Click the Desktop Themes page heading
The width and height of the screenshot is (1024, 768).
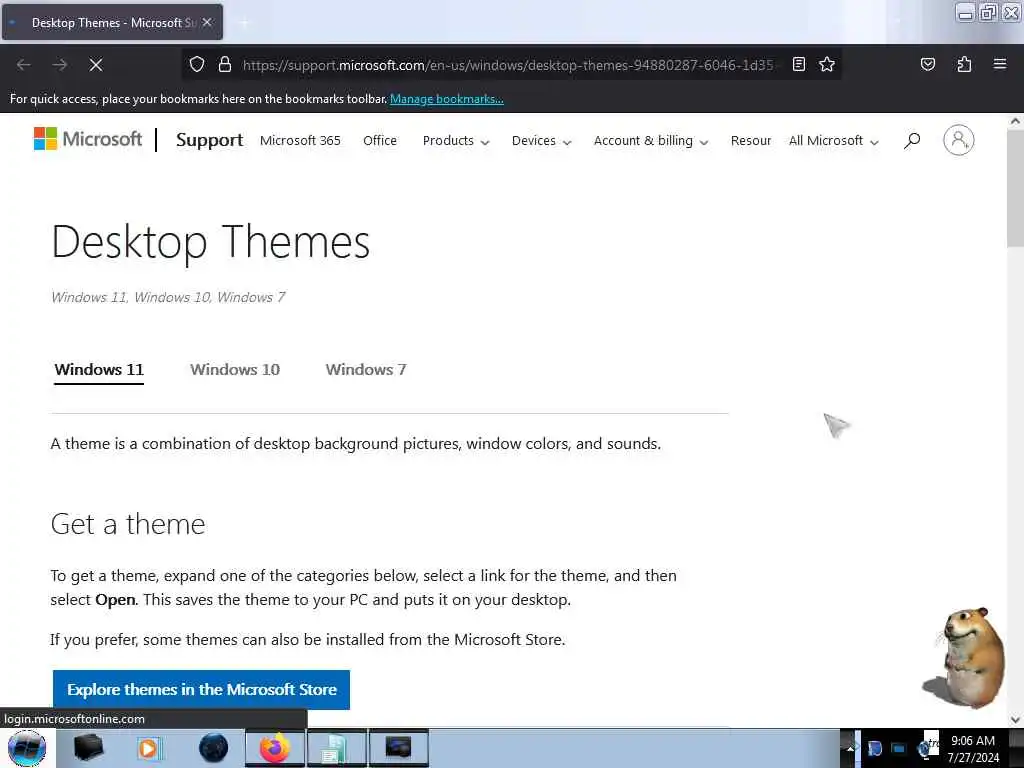click(x=210, y=242)
